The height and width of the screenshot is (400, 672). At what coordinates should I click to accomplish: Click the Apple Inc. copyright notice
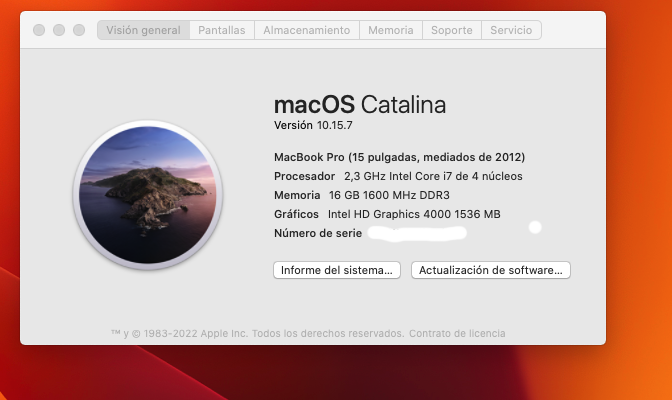point(257,333)
